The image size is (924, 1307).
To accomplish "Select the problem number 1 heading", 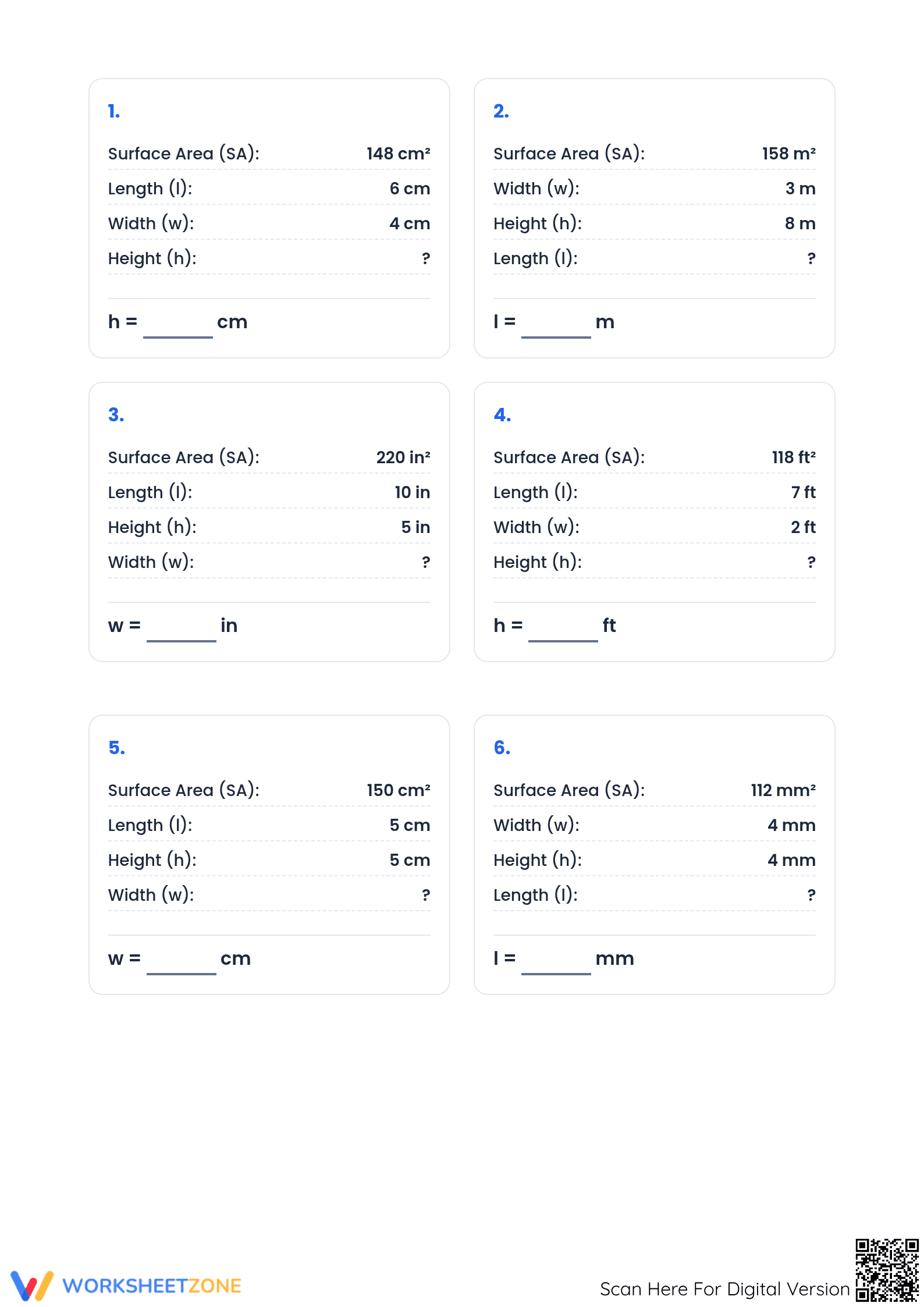I will pyautogui.click(x=114, y=111).
